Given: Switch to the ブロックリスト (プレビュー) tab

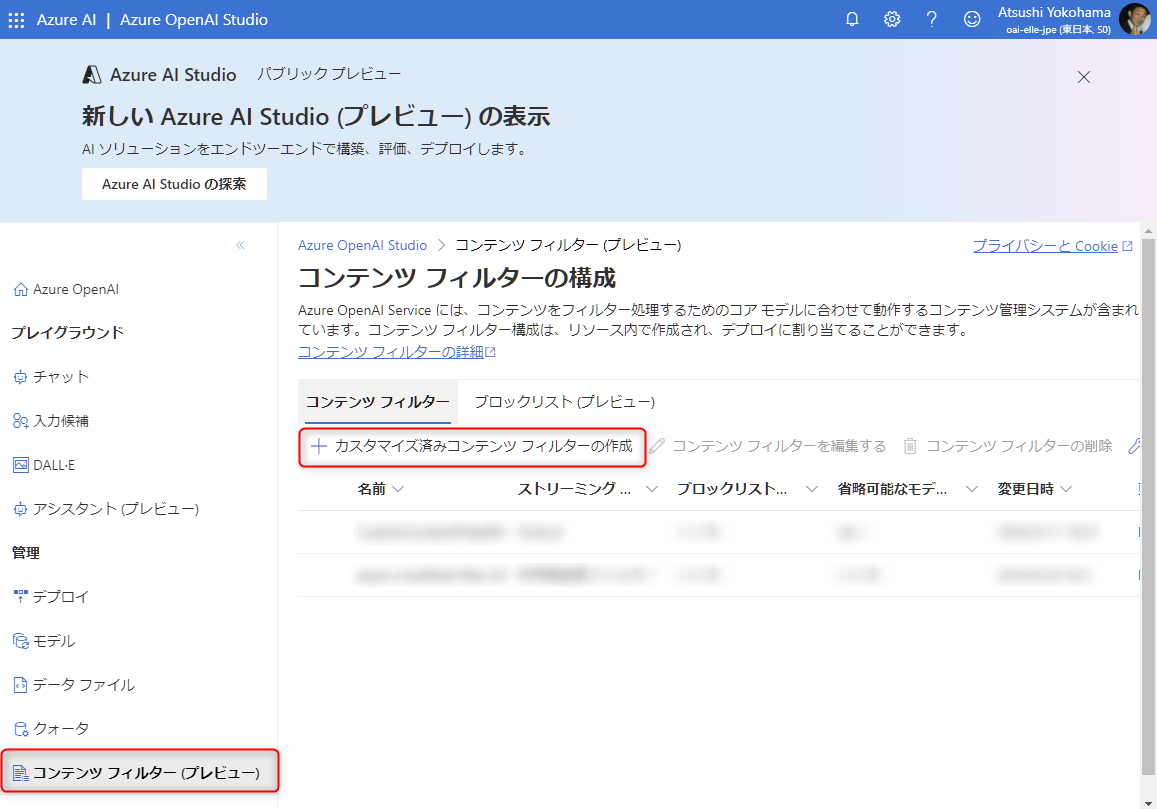Looking at the screenshot, I should tap(564, 402).
